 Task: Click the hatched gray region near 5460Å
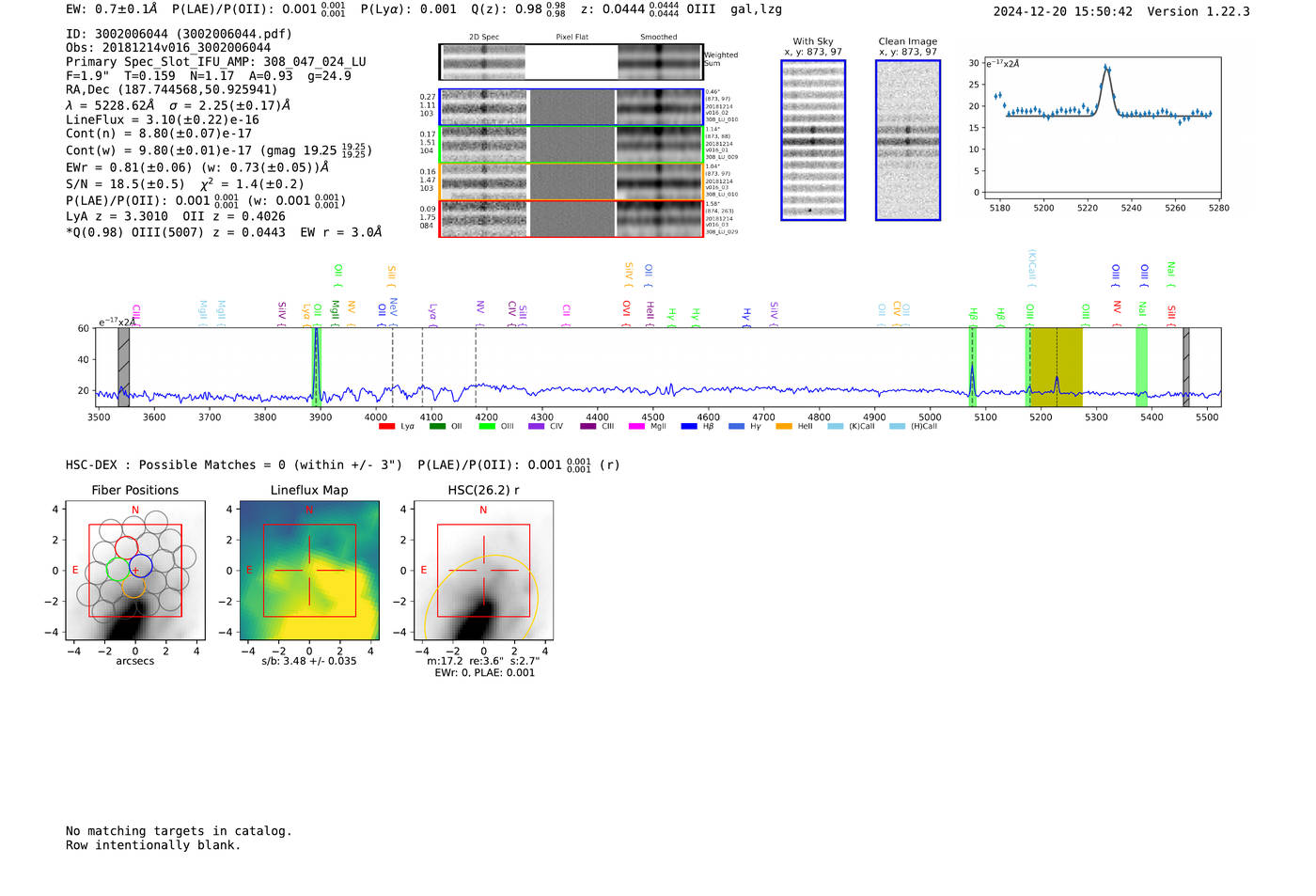tap(1186, 367)
